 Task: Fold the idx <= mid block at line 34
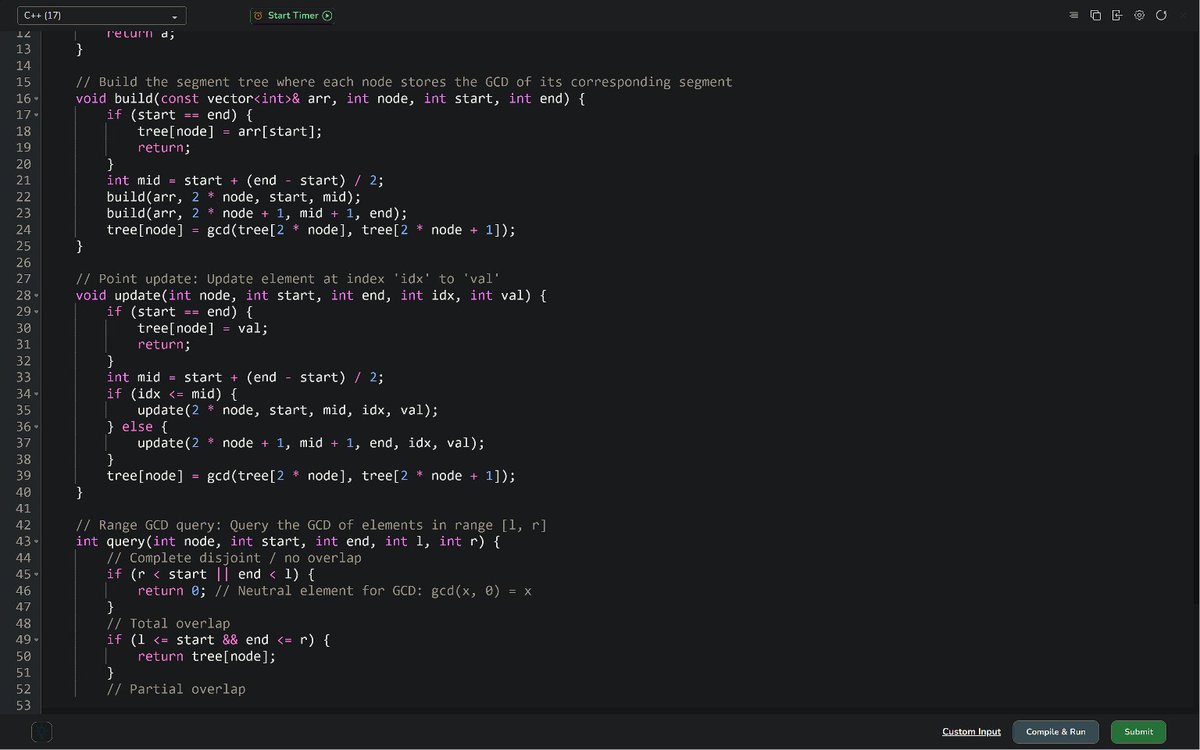pos(36,394)
